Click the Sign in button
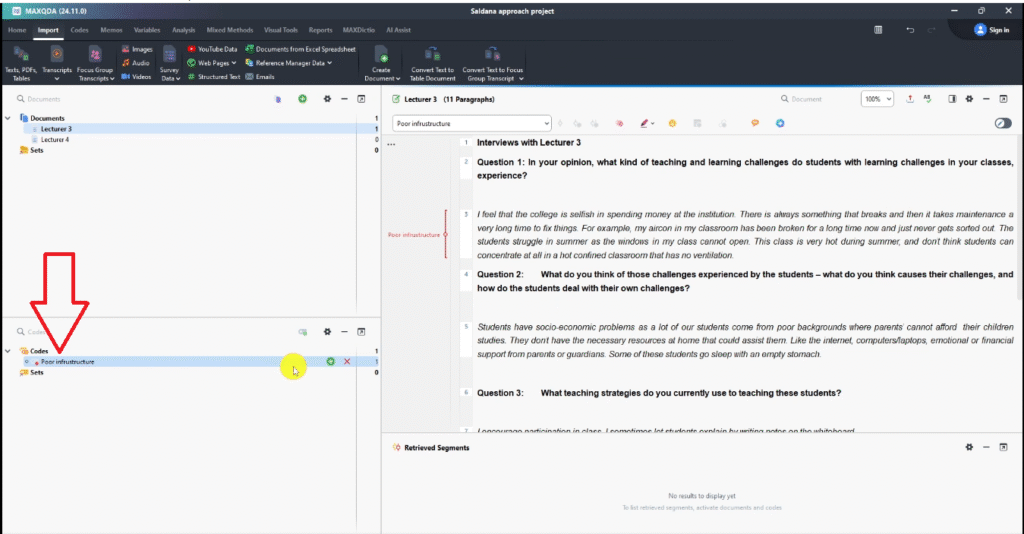 click(991, 30)
